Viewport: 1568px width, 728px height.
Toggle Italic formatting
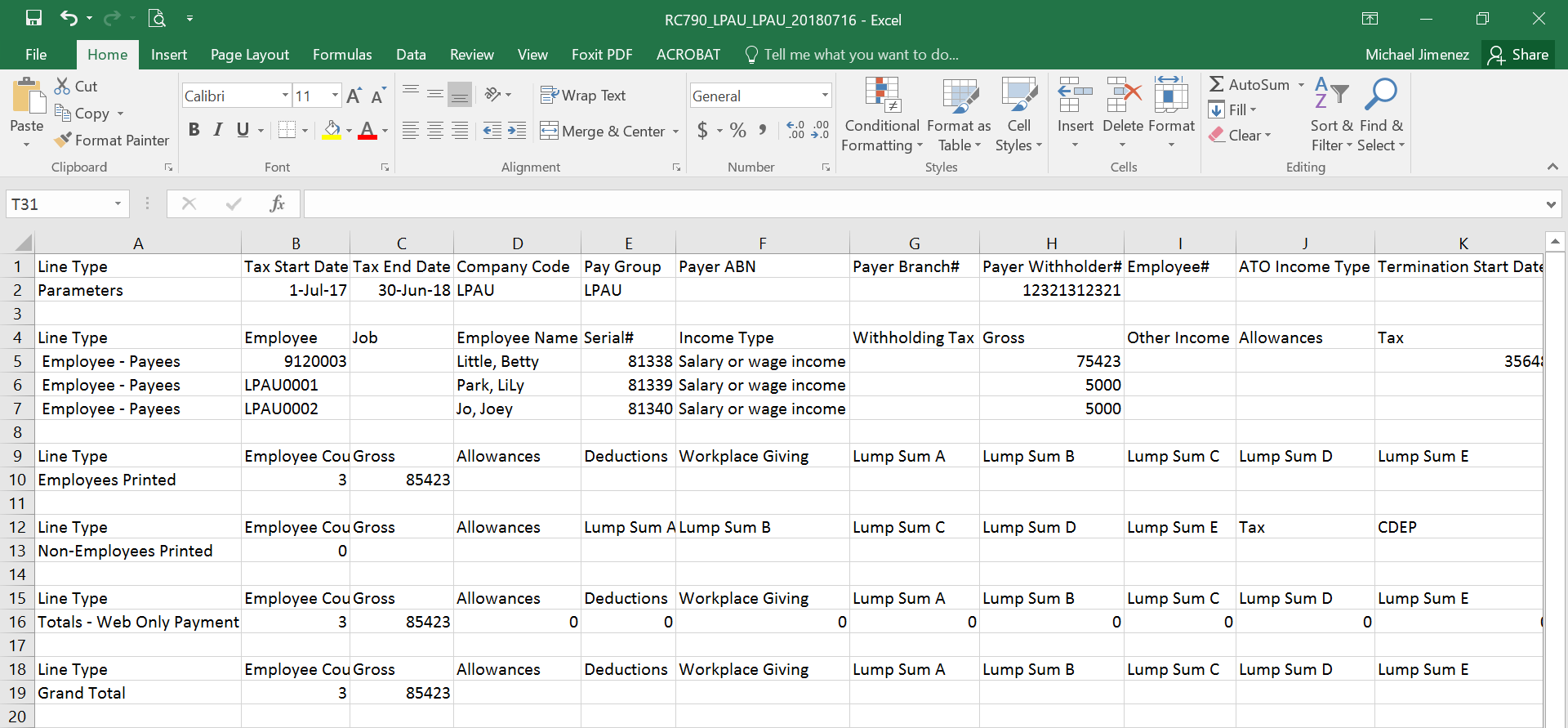pyautogui.click(x=218, y=130)
